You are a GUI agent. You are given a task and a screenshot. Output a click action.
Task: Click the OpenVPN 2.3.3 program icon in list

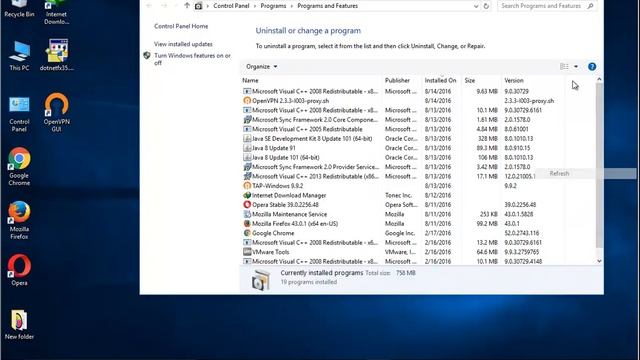click(x=247, y=100)
